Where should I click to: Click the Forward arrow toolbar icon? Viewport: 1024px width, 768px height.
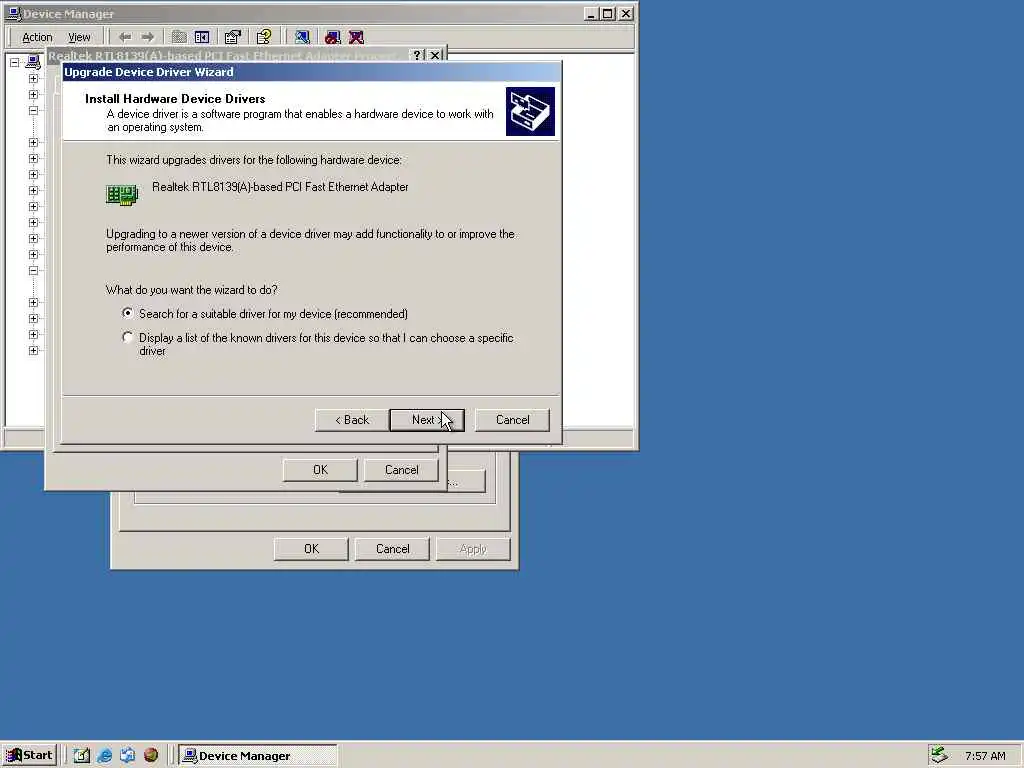click(x=148, y=37)
